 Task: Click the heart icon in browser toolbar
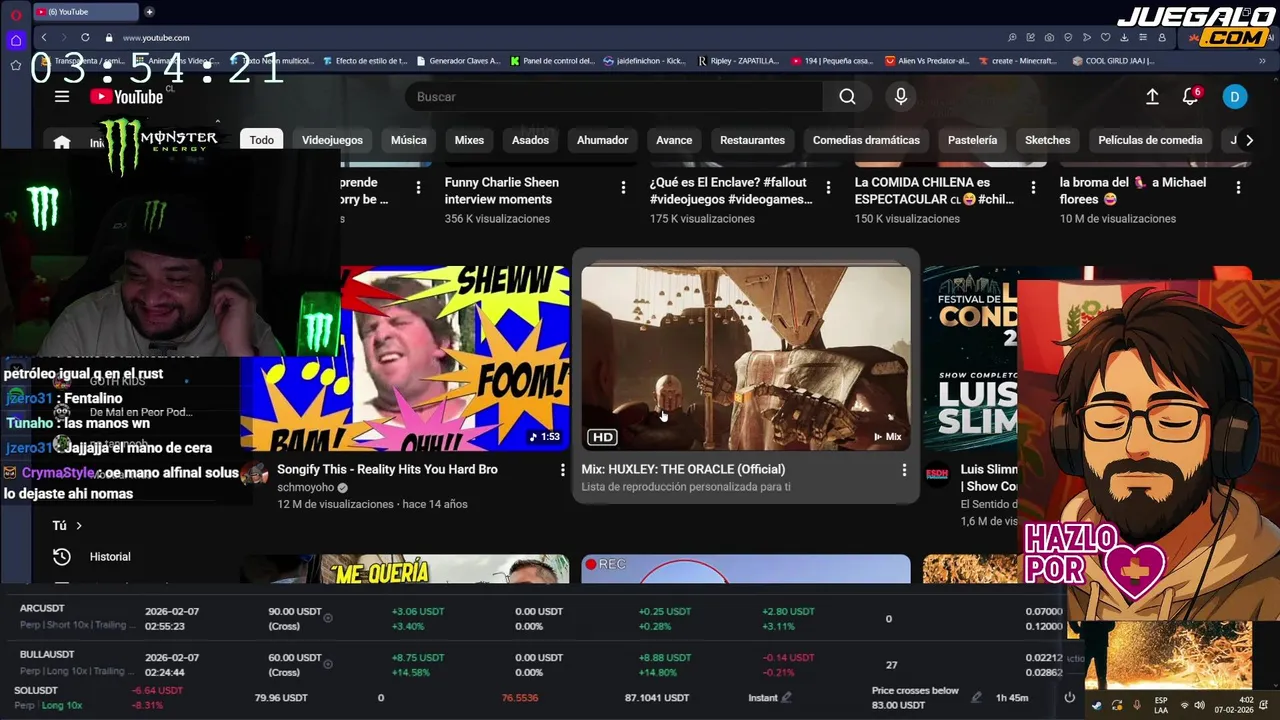1105,37
